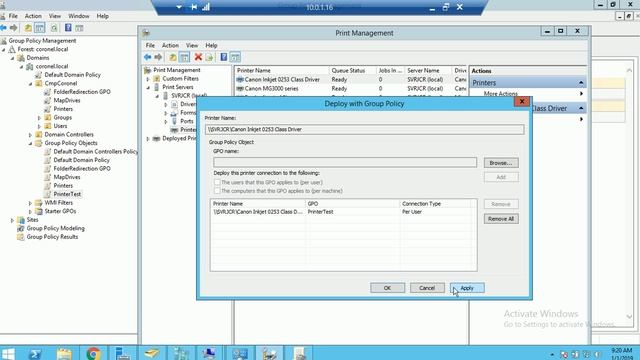Image resolution: width=640 pixels, height=360 pixels.
Task: Click blue Help icon in Group Policy Management toolbar
Action: pyautogui.click(x=68, y=28)
